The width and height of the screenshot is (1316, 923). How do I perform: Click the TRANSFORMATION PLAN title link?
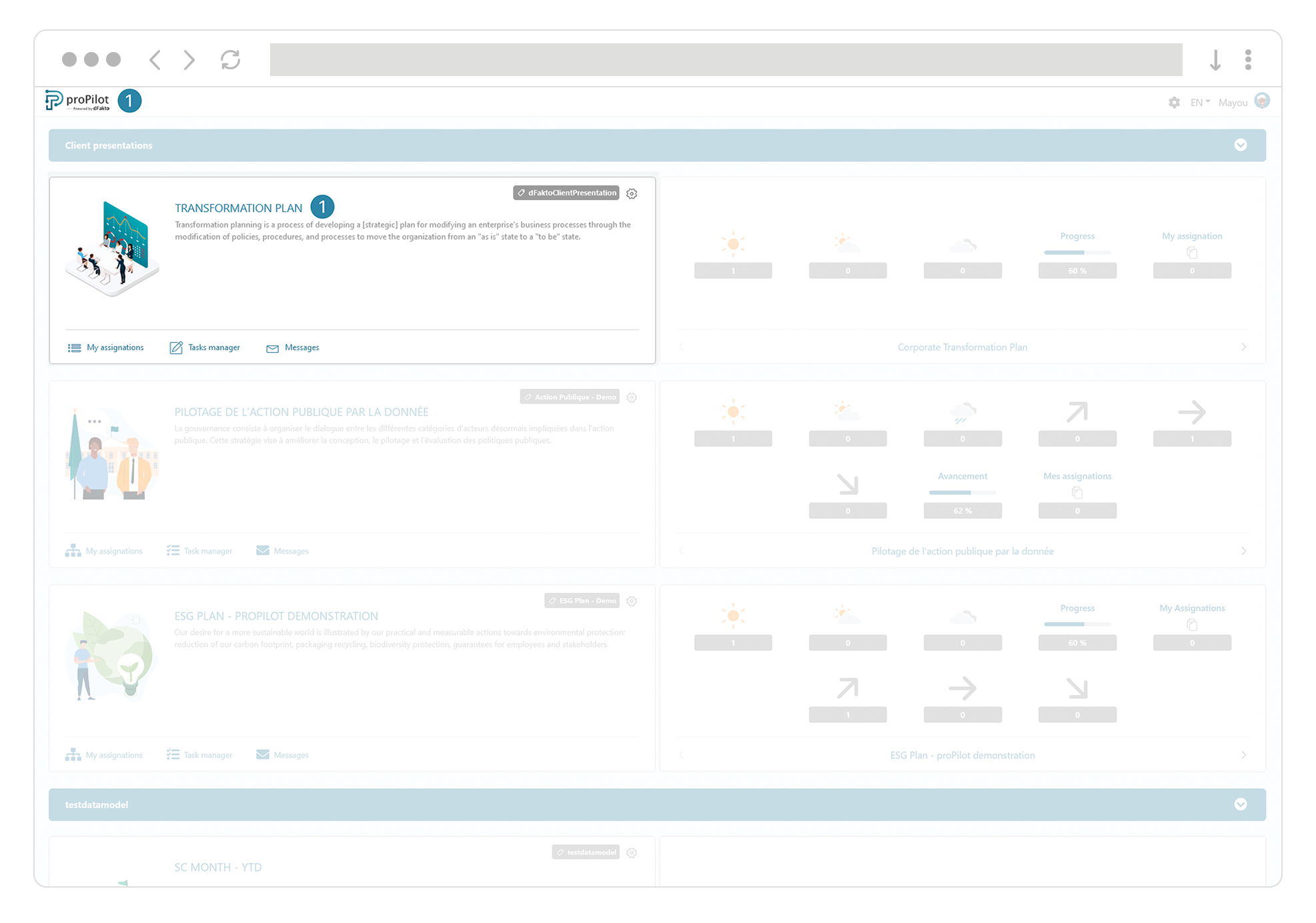click(238, 207)
